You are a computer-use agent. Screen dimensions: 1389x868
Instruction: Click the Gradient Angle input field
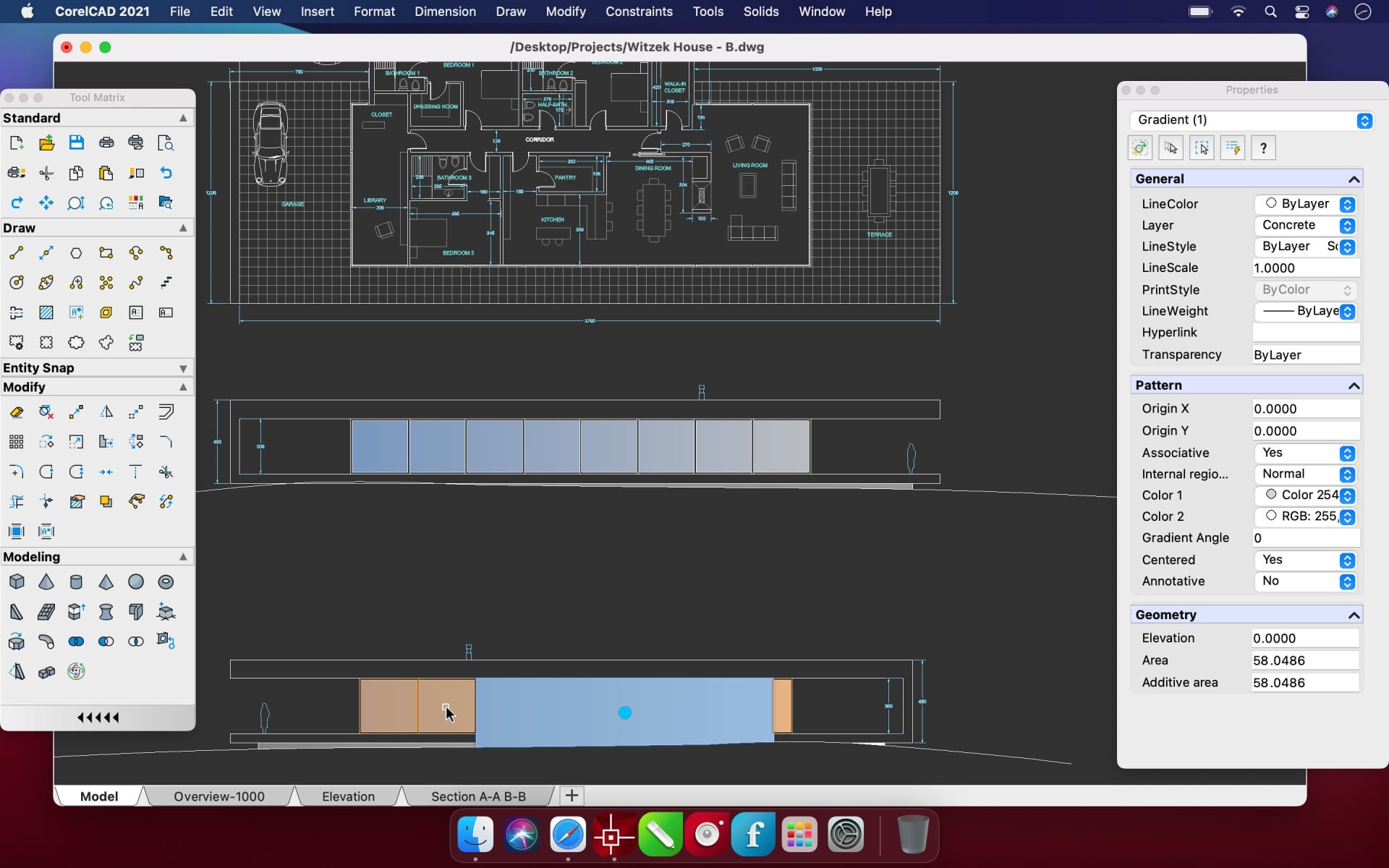click(1306, 538)
